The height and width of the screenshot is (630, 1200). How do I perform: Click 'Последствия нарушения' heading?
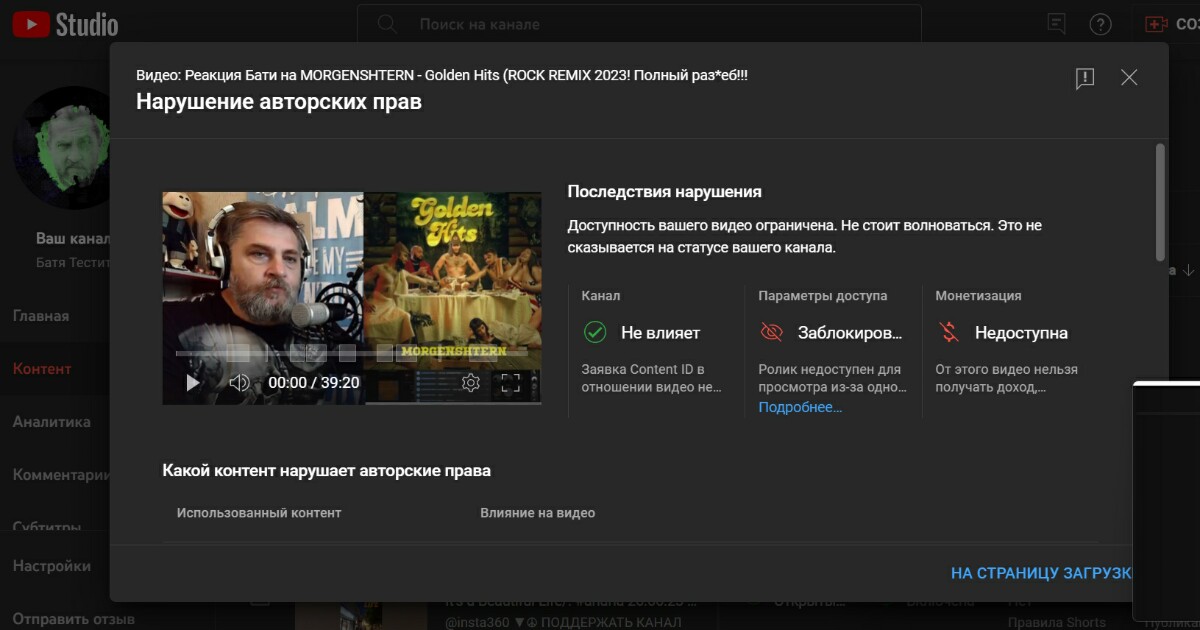click(x=664, y=192)
